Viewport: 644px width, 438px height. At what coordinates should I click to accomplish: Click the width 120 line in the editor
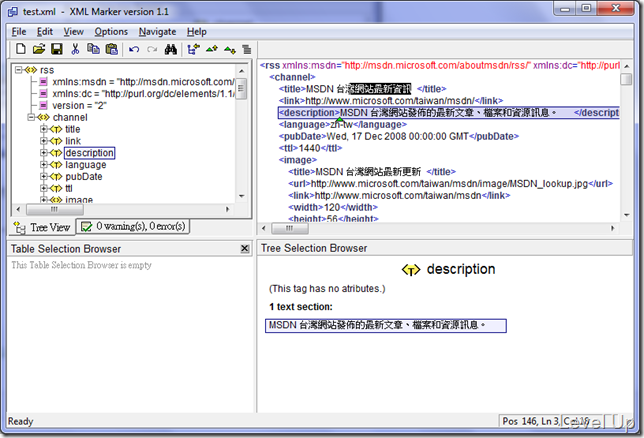333,207
